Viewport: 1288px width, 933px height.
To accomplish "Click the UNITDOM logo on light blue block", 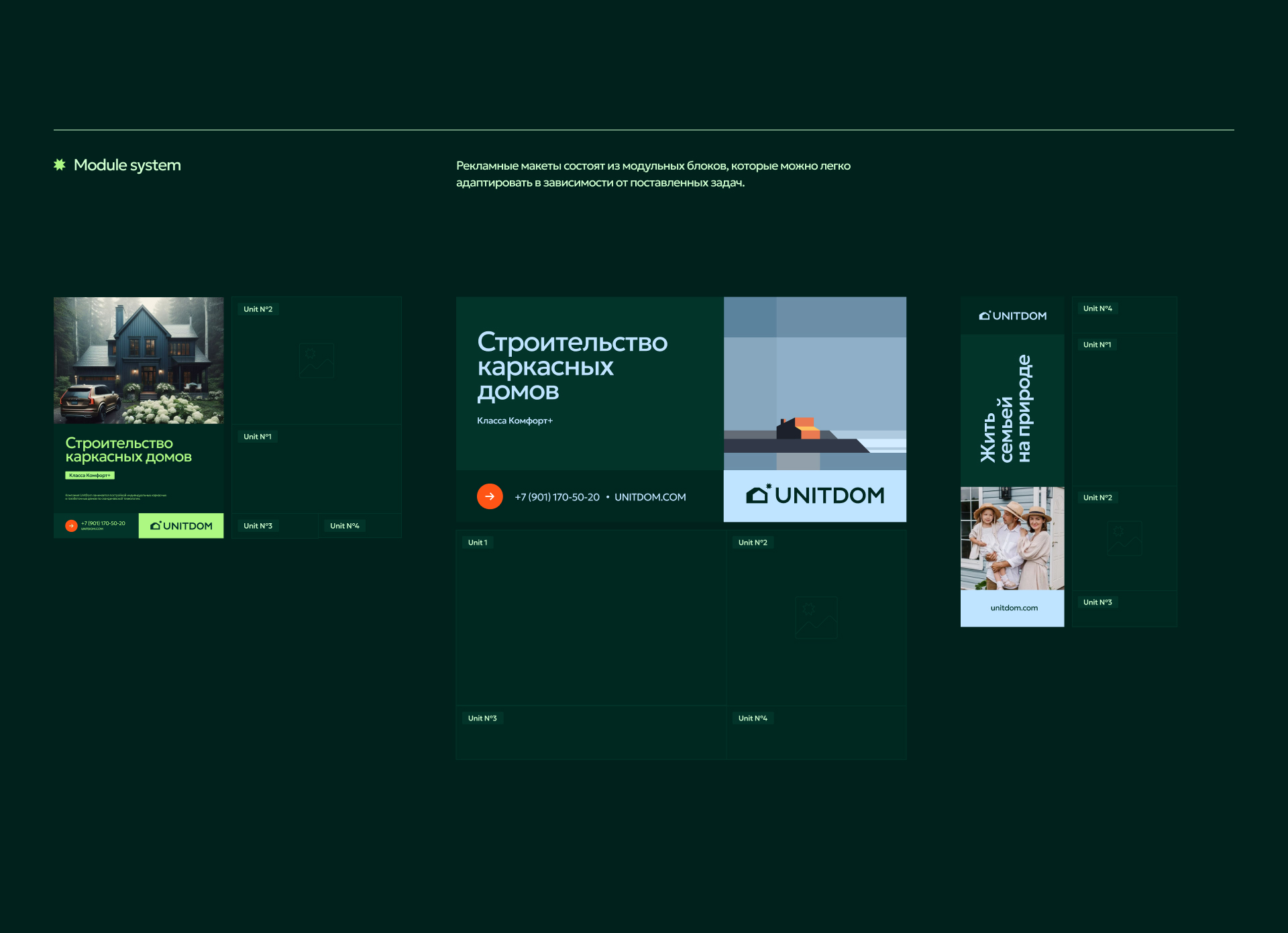I will coord(815,496).
